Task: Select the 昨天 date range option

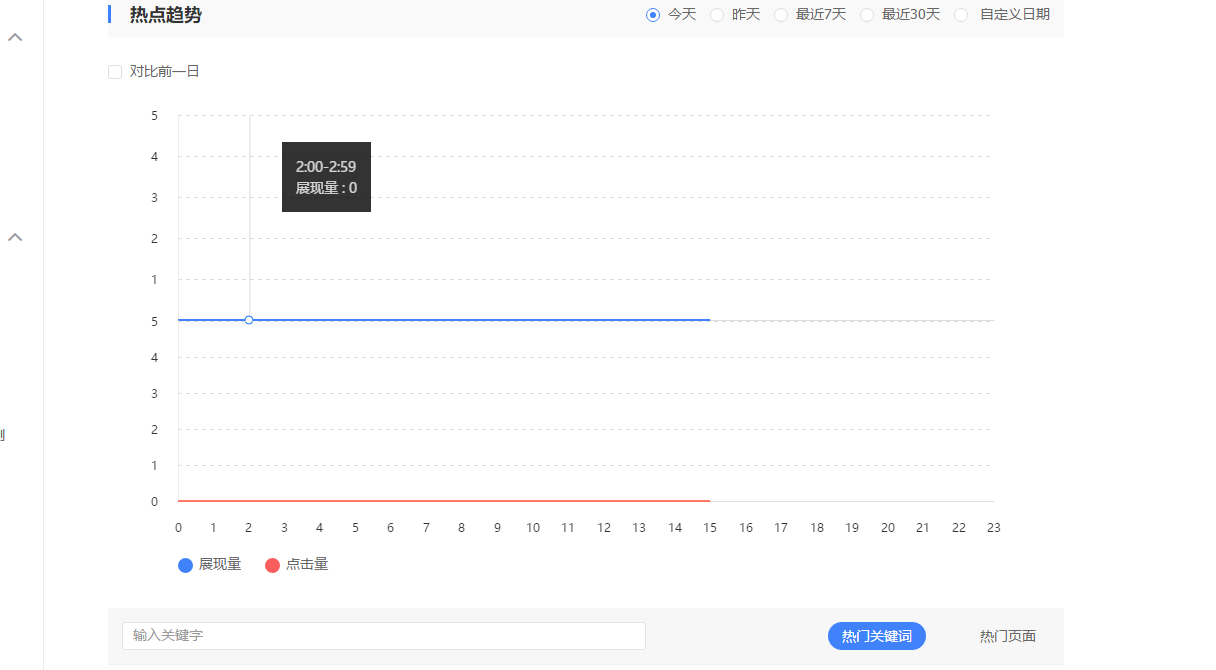Action: (x=717, y=15)
